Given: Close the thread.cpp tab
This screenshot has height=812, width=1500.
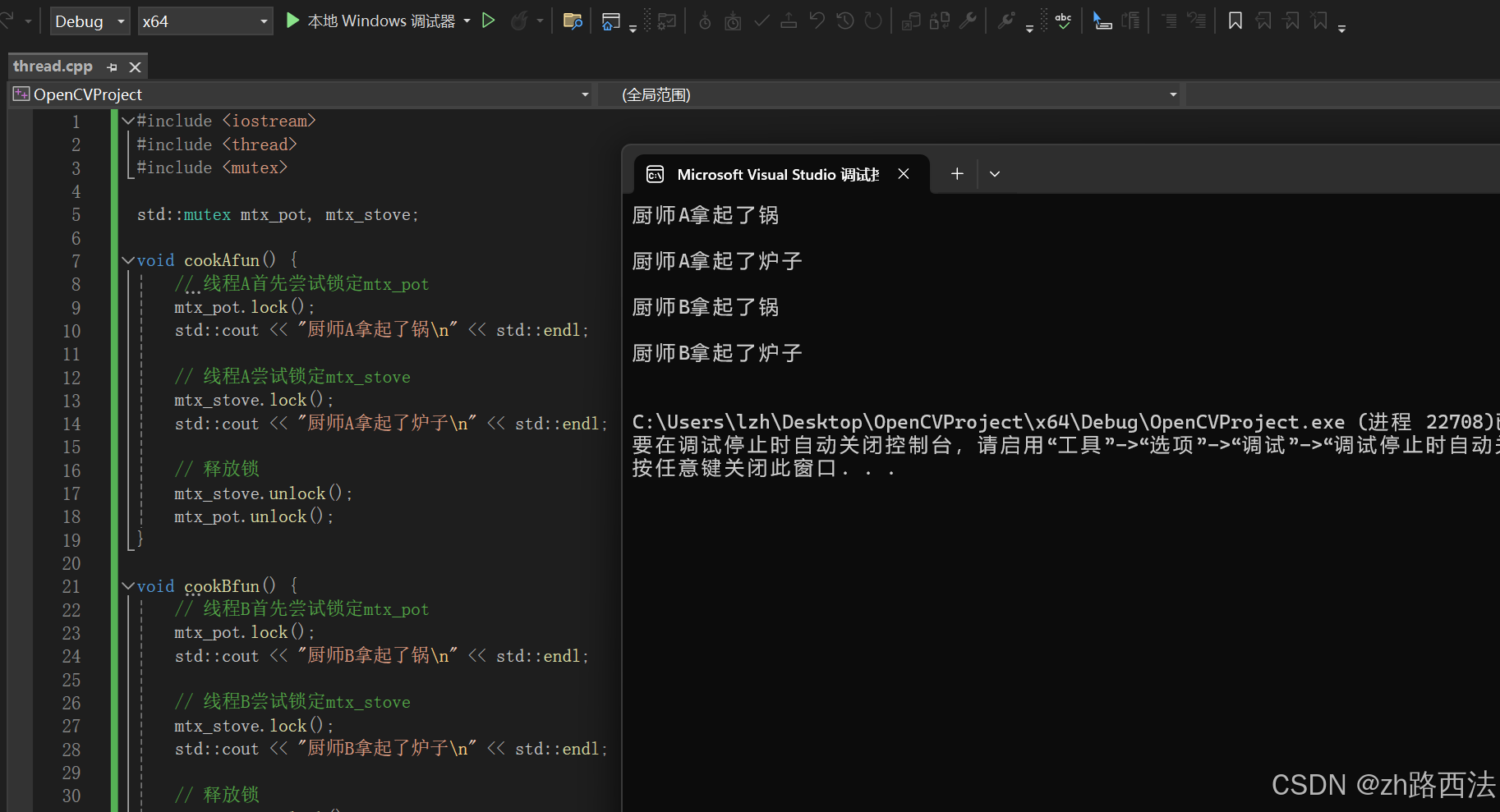Looking at the screenshot, I should (136, 67).
